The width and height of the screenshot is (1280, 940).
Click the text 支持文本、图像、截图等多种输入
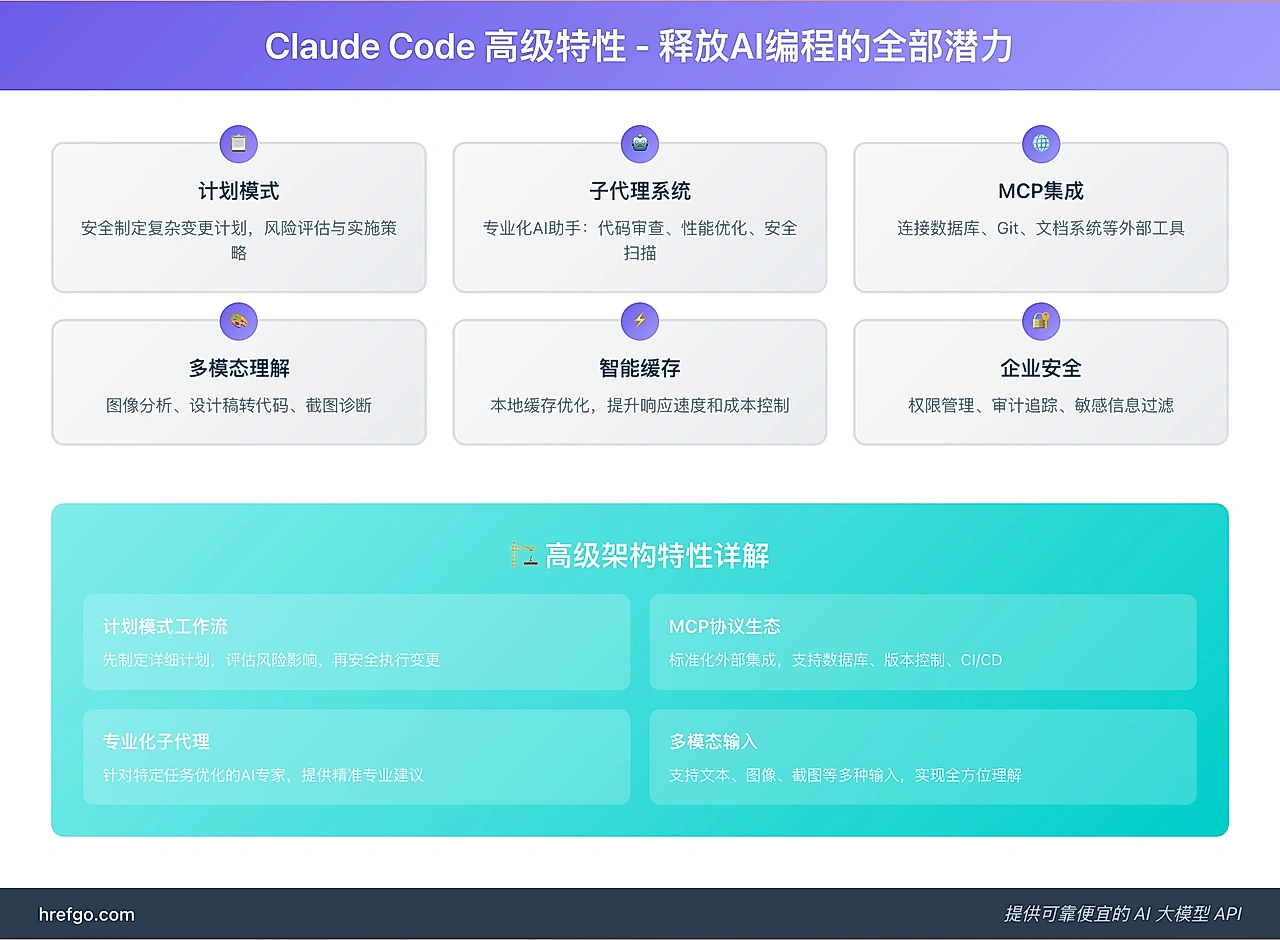pyautogui.click(x=845, y=775)
